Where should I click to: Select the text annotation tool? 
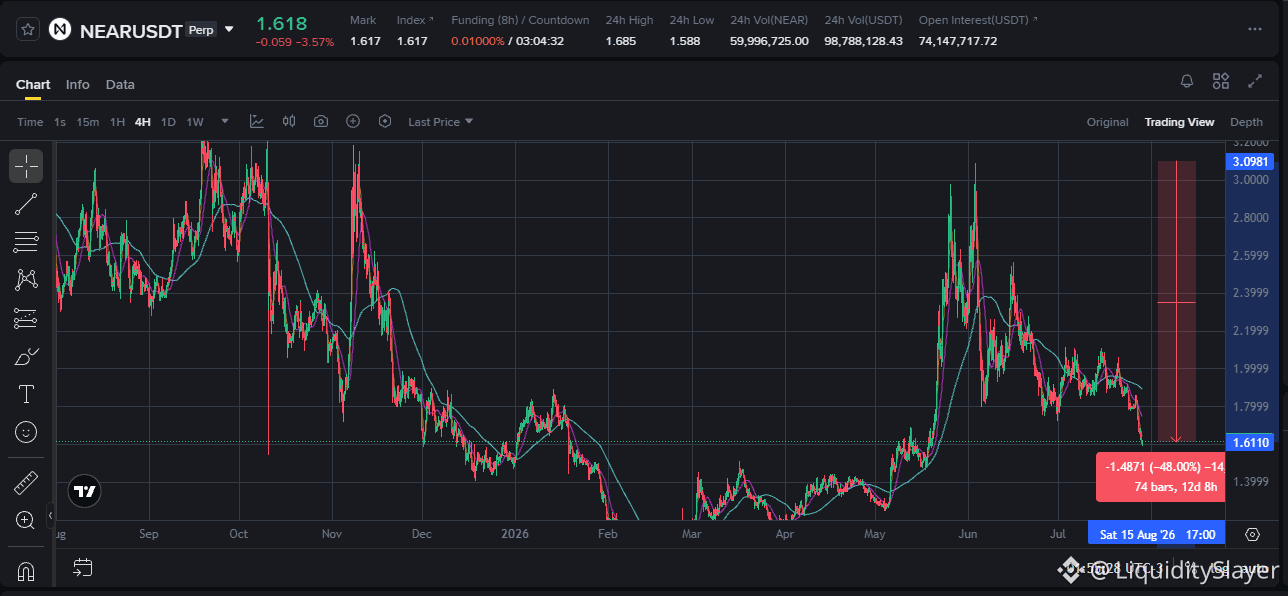[26, 394]
